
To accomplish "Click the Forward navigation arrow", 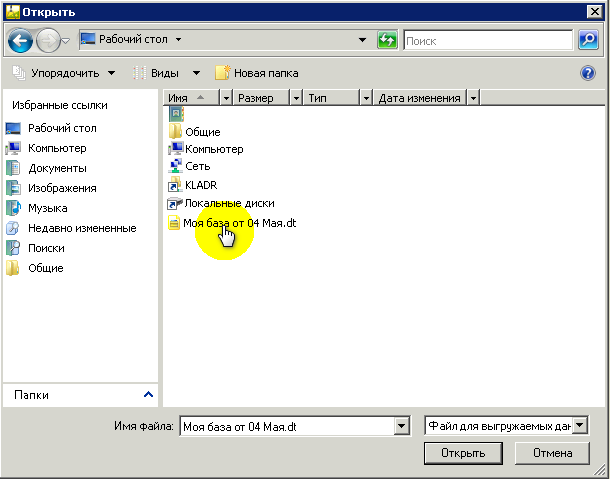I will tap(48, 40).
